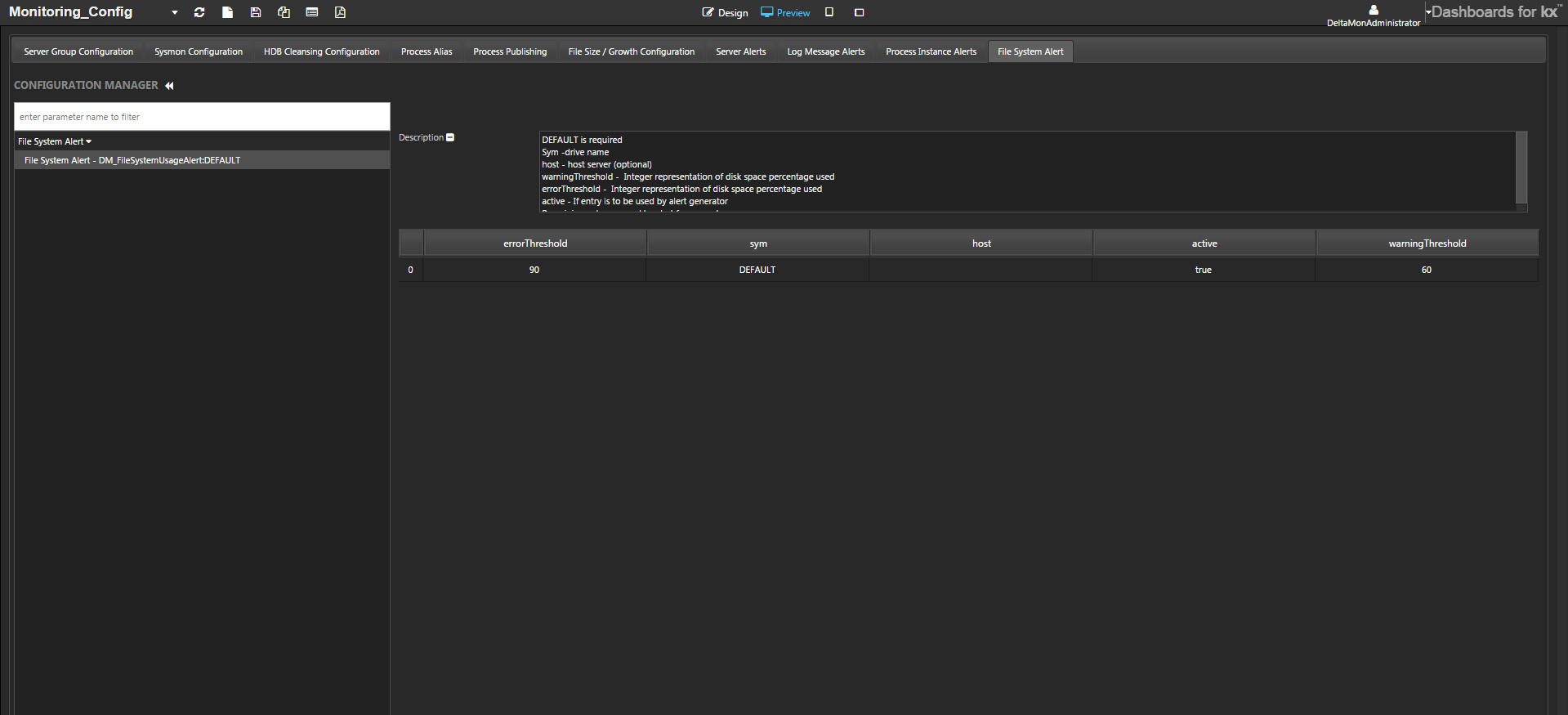Select the portrait device view icon
Image resolution: width=1568 pixels, height=715 pixels.
click(x=829, y=12)
